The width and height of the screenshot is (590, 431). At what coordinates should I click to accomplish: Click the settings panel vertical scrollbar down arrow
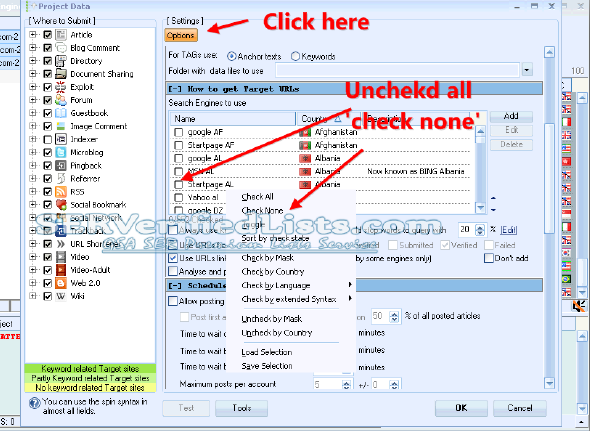549,383
